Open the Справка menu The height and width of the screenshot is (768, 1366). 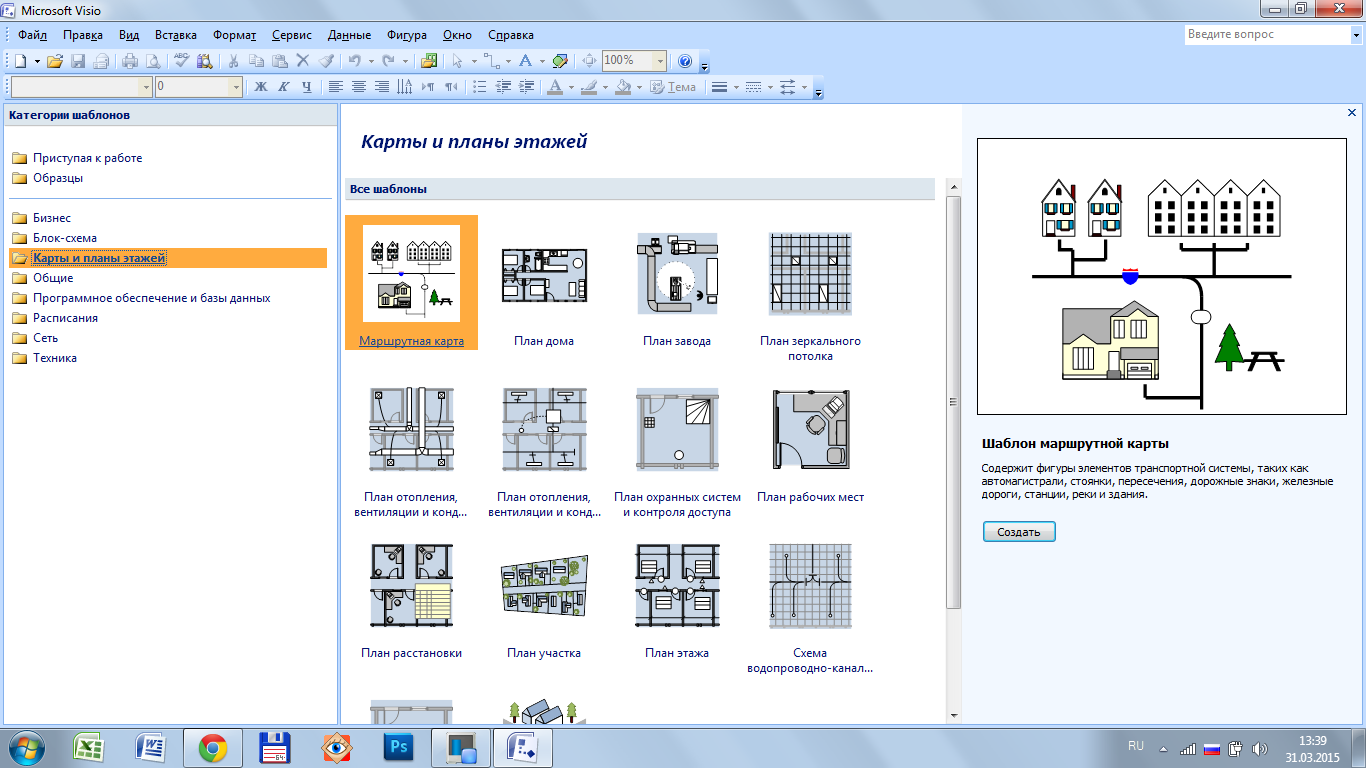point(511,35)
